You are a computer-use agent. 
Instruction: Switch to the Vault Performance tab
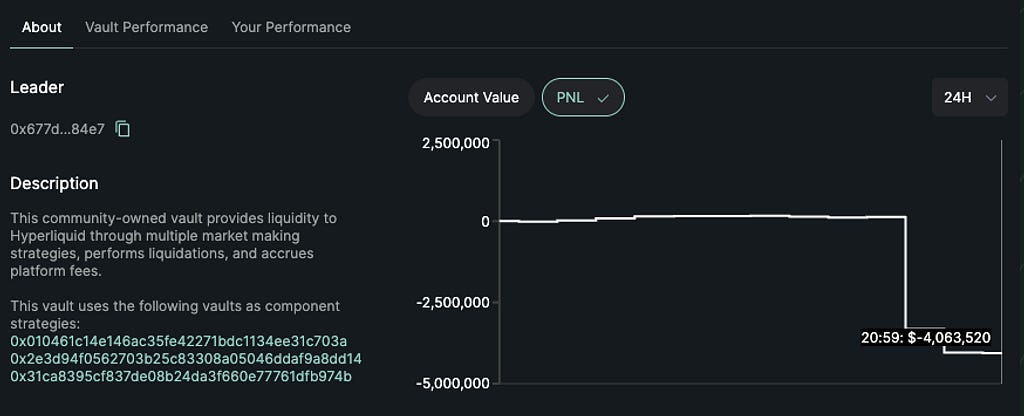[x=147, y=27]
